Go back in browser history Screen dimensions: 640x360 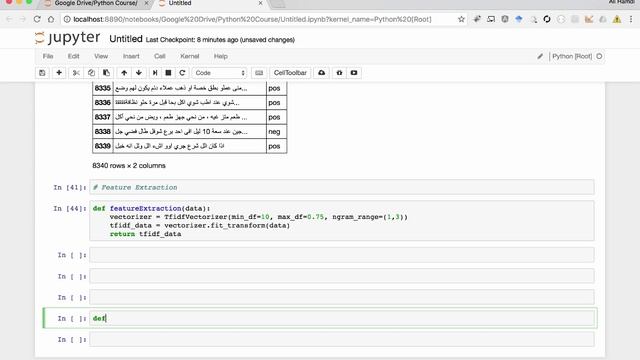click(x=9, y=19)
